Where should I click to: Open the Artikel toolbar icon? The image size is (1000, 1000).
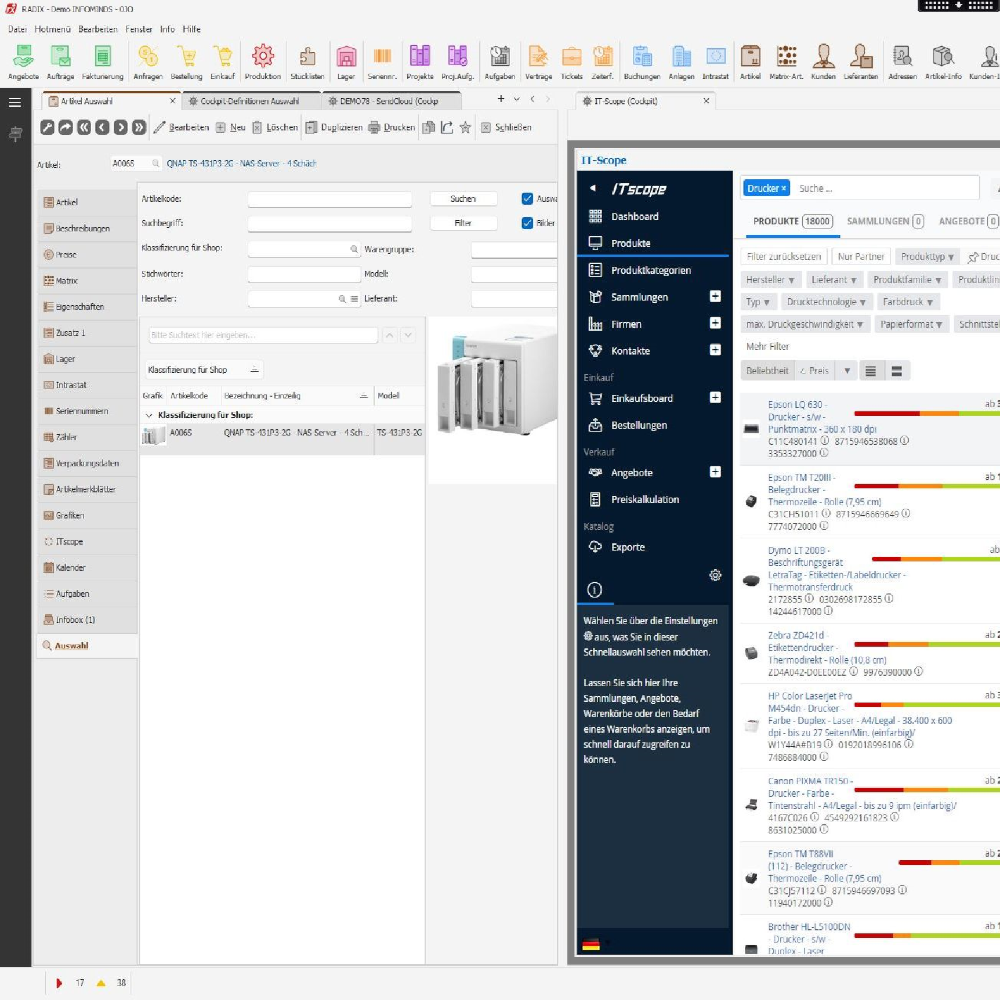click(751, 62)
